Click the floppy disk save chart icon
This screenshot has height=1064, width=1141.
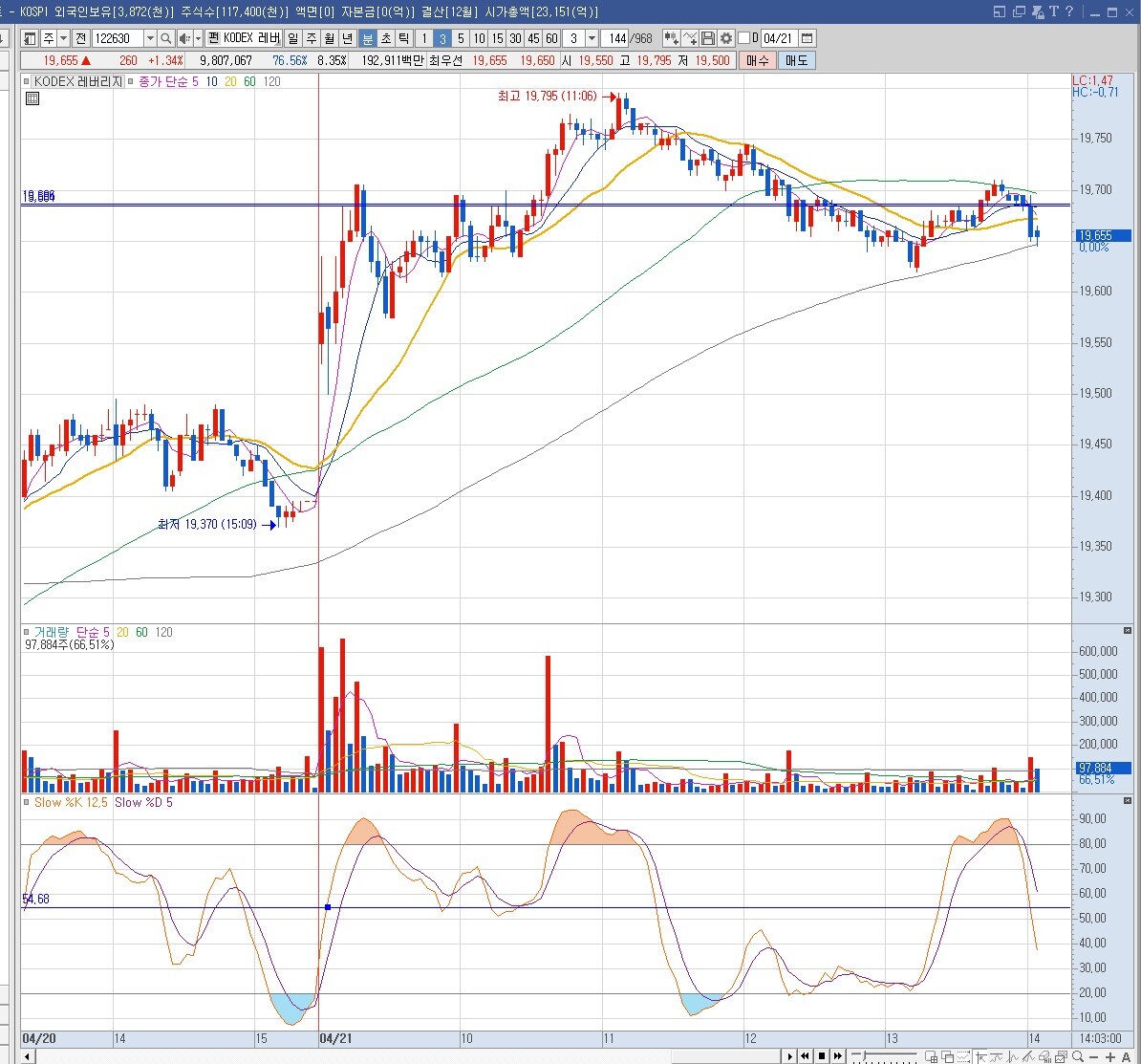coord(707,38)
